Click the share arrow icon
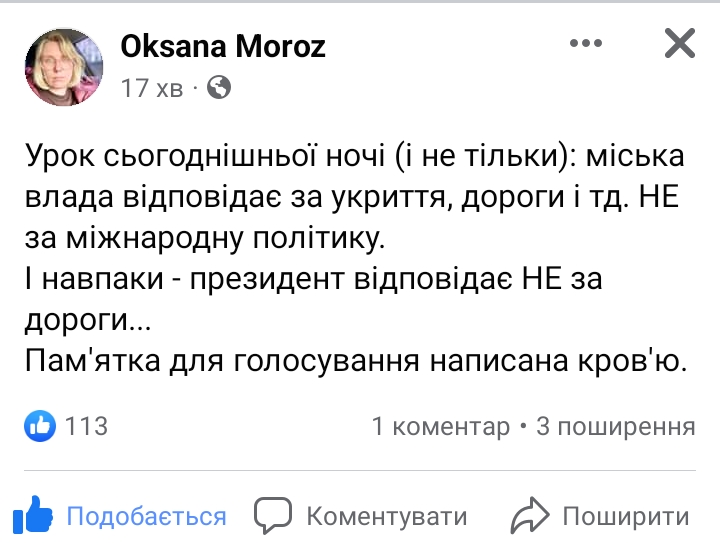Viewport: 720px width, 543px height. coord(529,516)
